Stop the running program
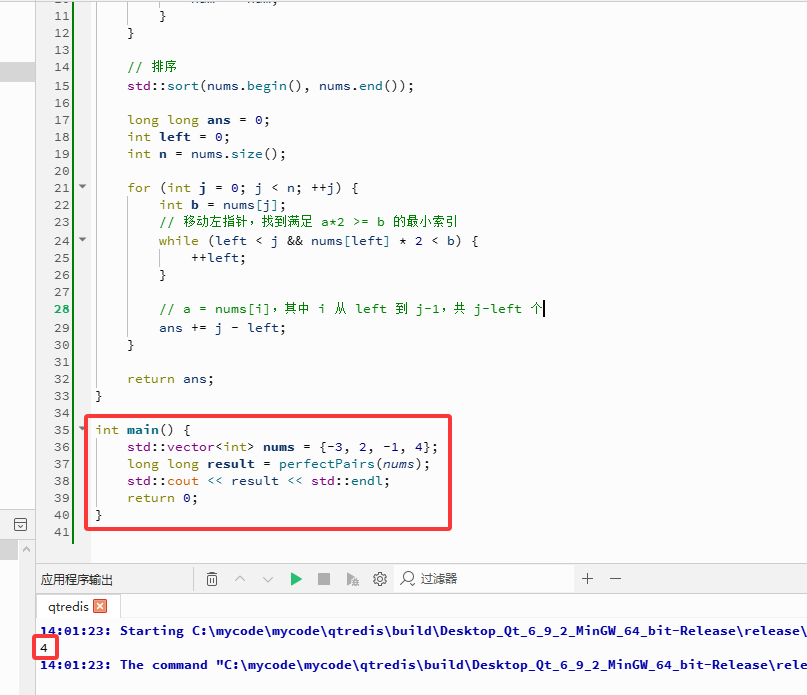 324,579
